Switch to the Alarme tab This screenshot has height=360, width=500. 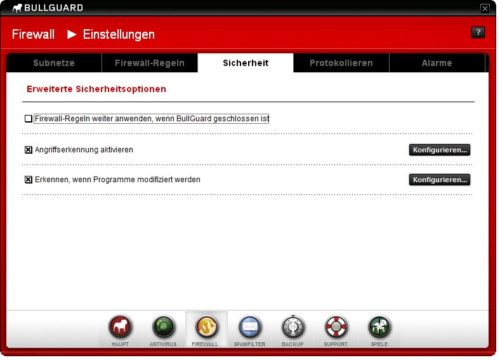coord(437,63)
